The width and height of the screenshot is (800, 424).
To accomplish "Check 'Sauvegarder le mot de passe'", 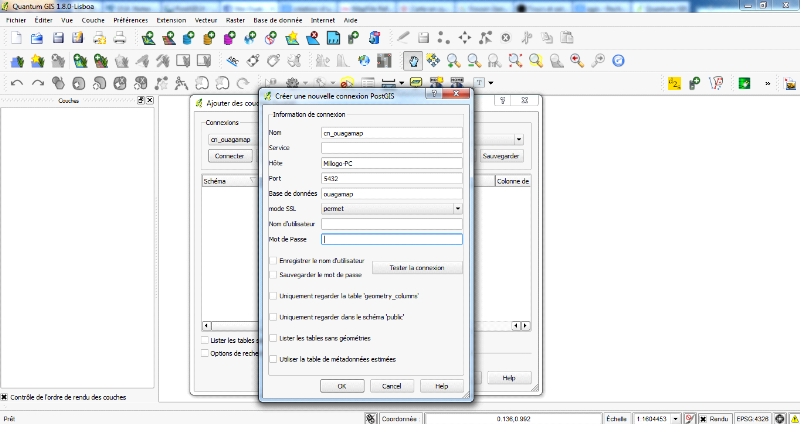I will tap(273, 273).
